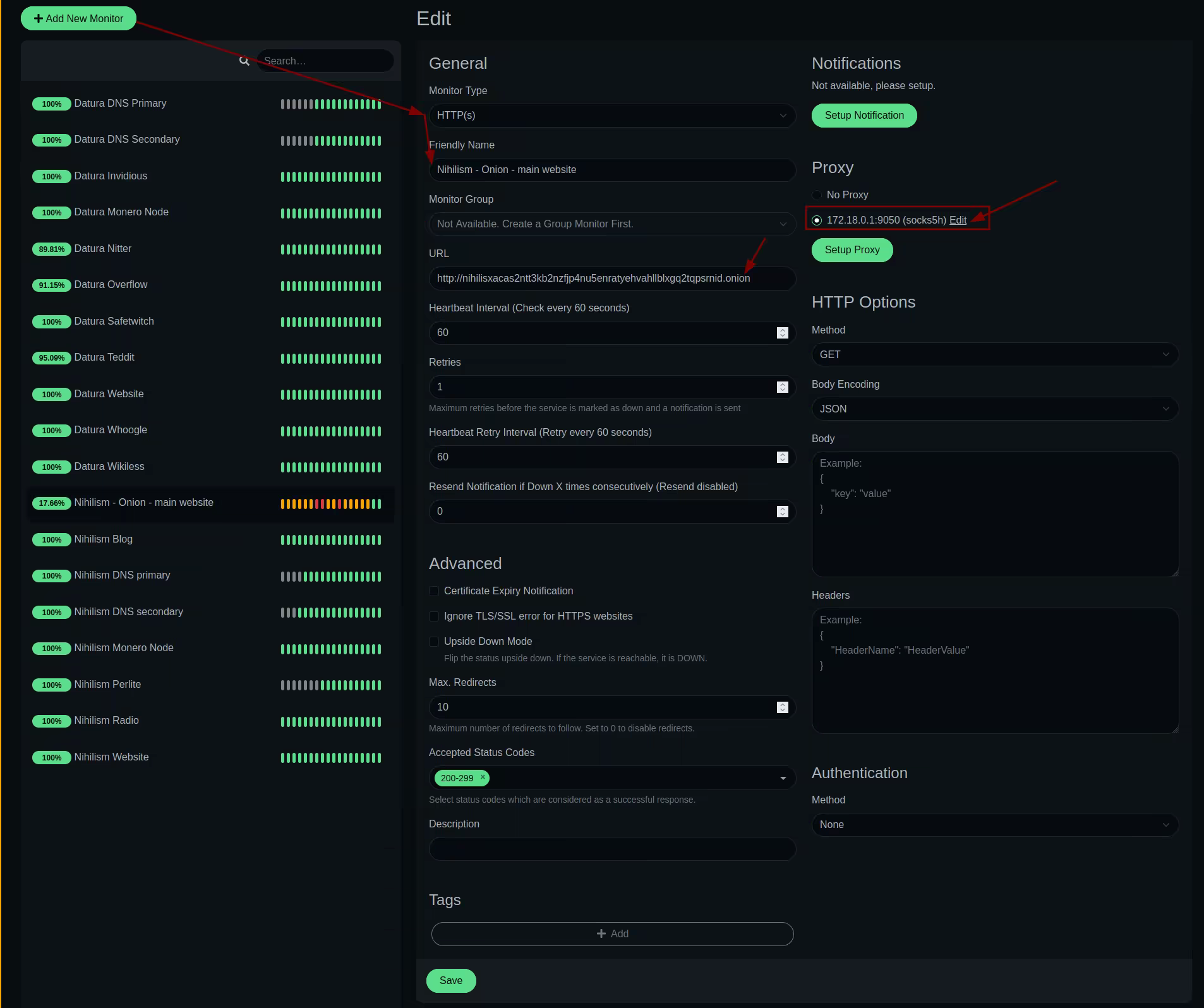This screenshot has height=1008, width=1204.
Task: Click the Heartbeat Interval stepper arrows
Action: [782, 333]
